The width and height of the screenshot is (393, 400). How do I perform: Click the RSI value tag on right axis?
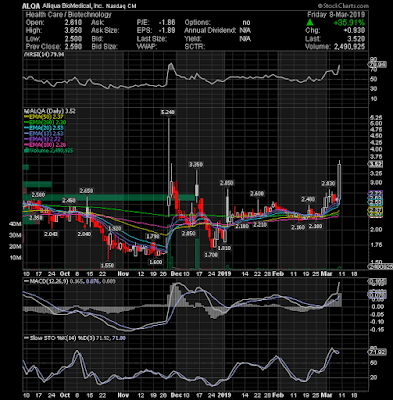pyautogui.click(x=377, y=64)
